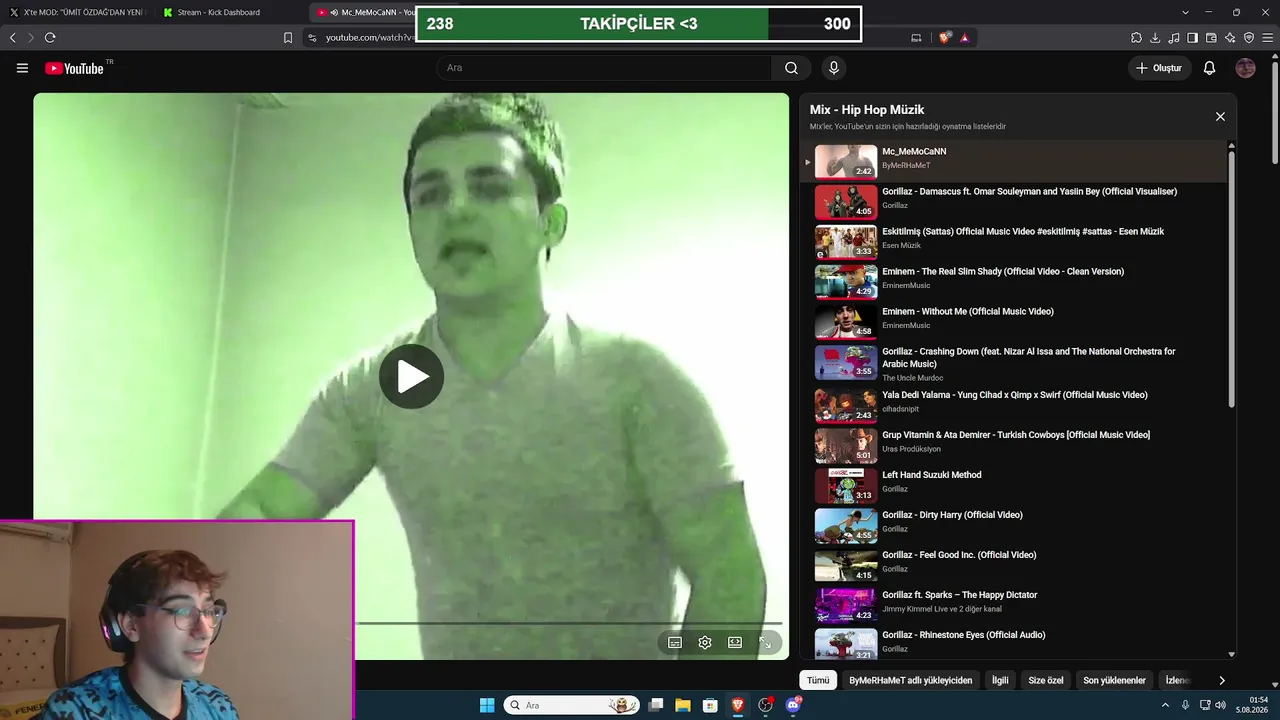Image resolution: width=1280 pixels, height=720 pixels.
Task: Play the video with the center play button
Action: 411,377
